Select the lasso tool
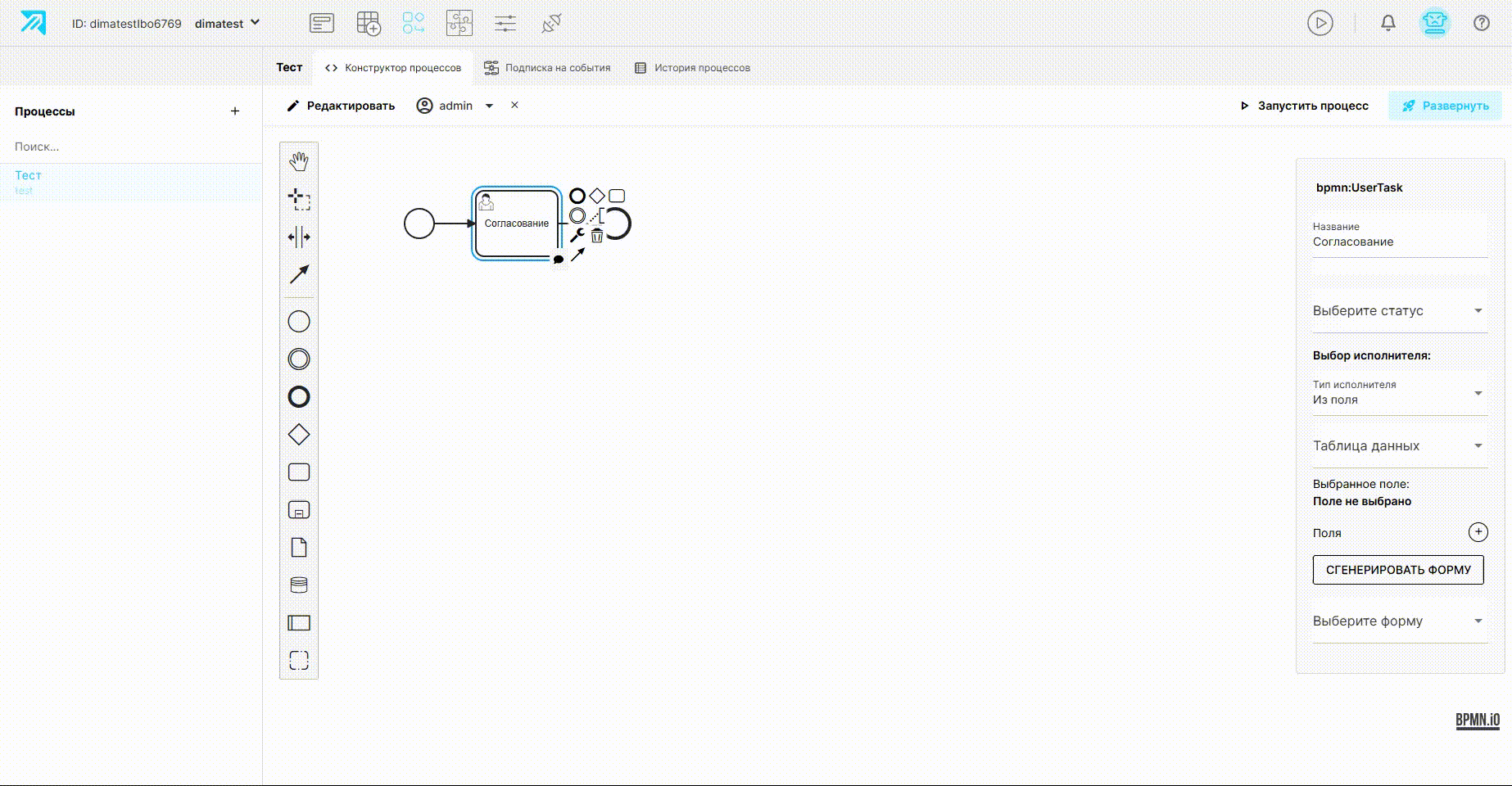 coord(299,199)
